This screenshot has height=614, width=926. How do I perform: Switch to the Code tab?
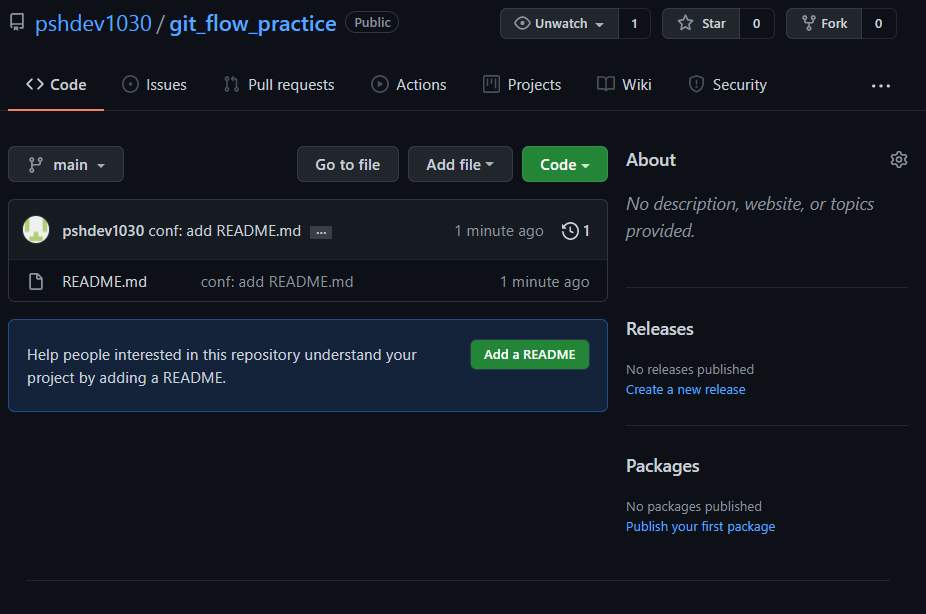[x=56, y=85]
